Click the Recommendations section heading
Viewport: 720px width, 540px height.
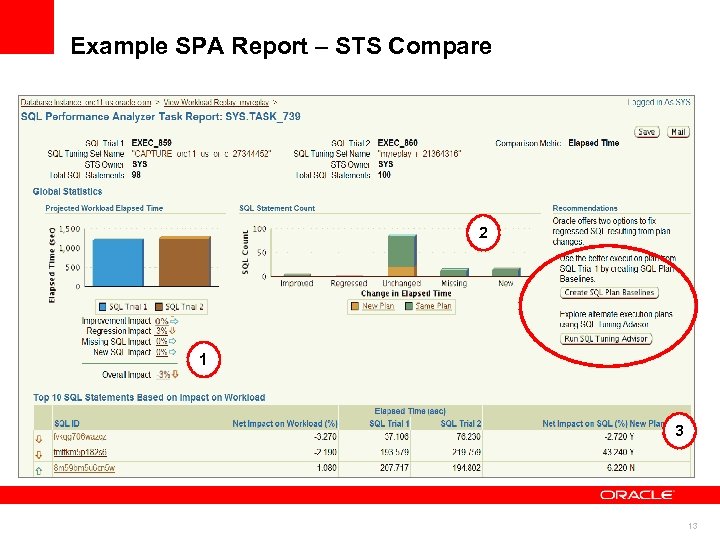pyautogui.click(x=585, y=208)
